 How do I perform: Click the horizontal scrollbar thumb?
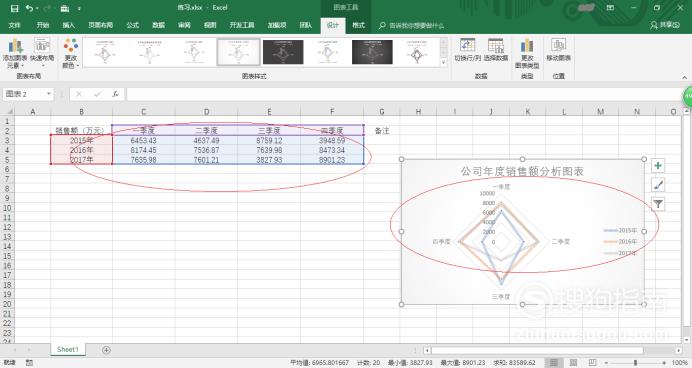click(x=537, y=350)
